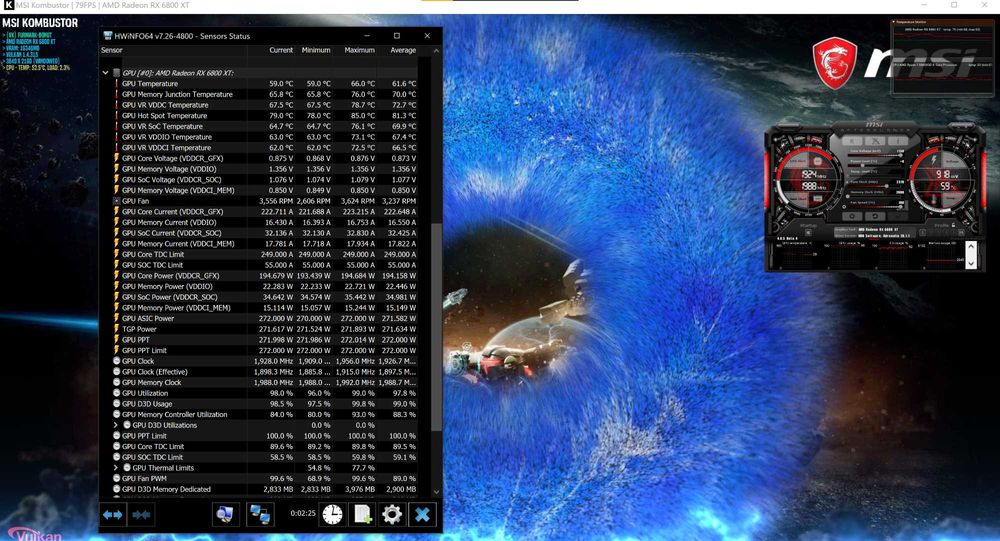Click the HWiNFO64 title bar icon
The width and height of the screenshot is (1000, 541).
coord(108,36)
